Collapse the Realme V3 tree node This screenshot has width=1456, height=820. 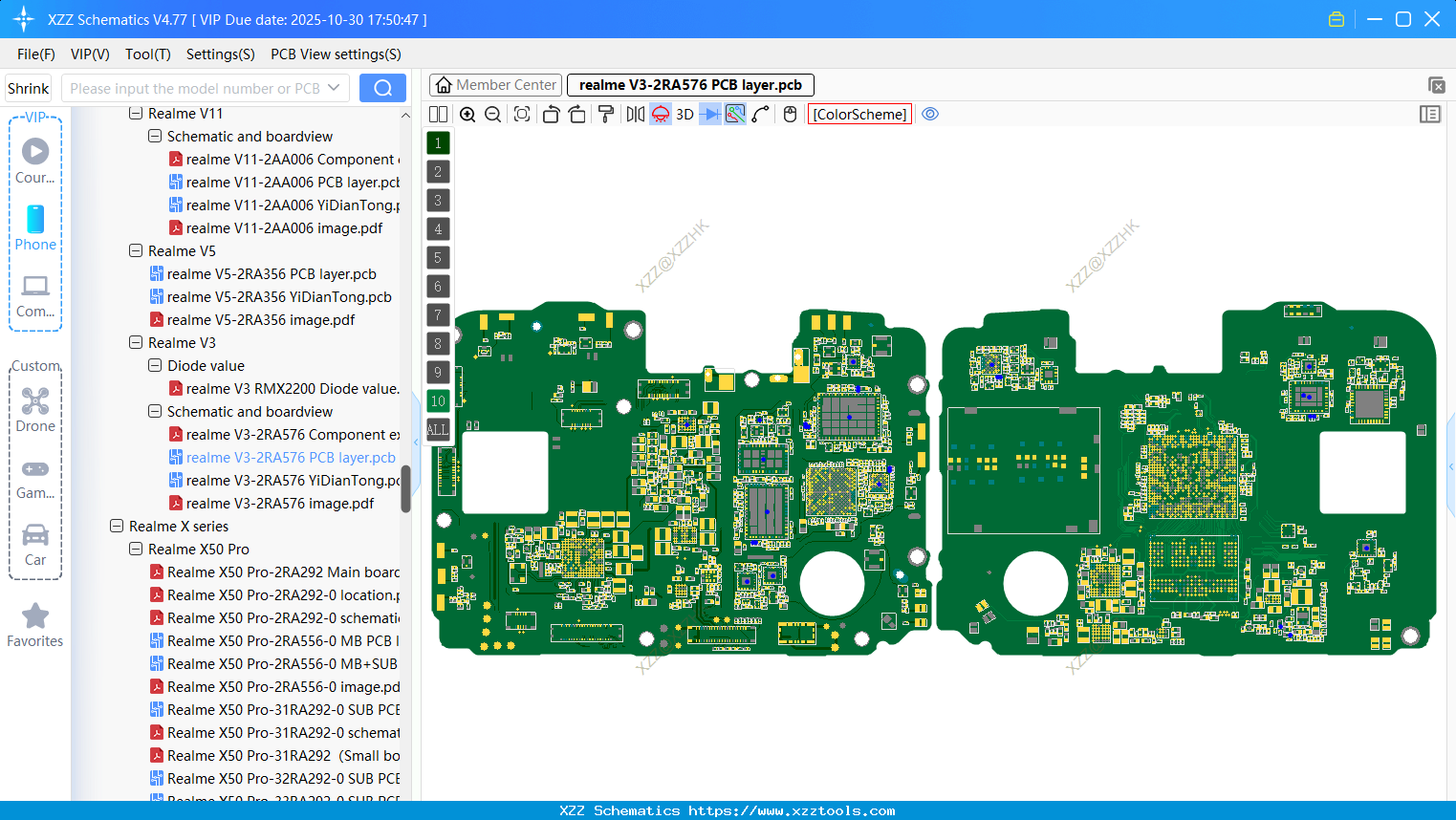(135, 342)
